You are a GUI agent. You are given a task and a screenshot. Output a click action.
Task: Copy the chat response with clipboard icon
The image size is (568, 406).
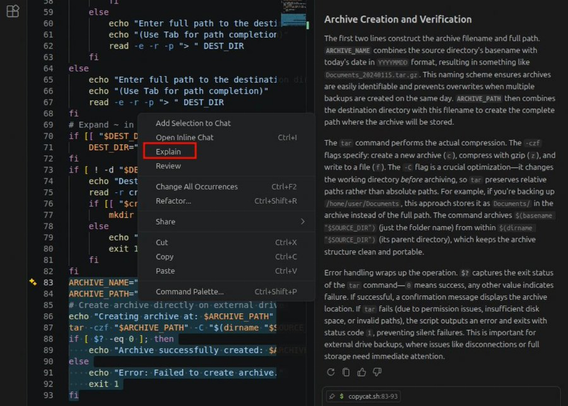pyautogui.click(x=346, y=372)
